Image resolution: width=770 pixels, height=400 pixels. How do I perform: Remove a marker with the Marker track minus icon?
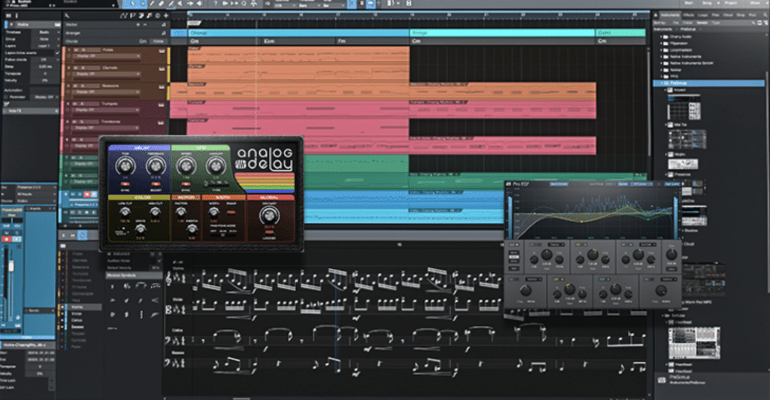coord(145,25)
